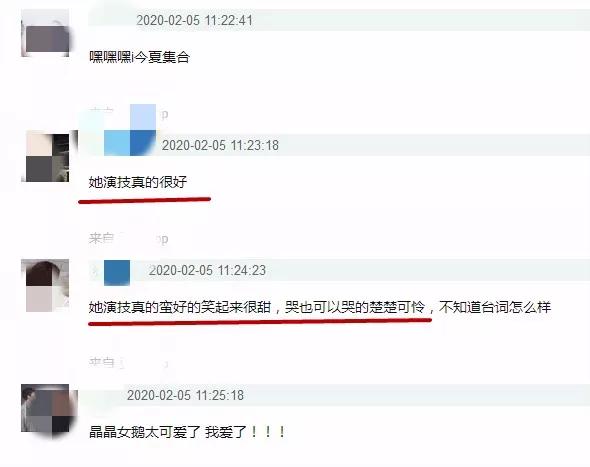Open avatar beside the 11:25:18 comment
Image resolution: width=590 pixels, height=467 pixels.
pos(47,410)
